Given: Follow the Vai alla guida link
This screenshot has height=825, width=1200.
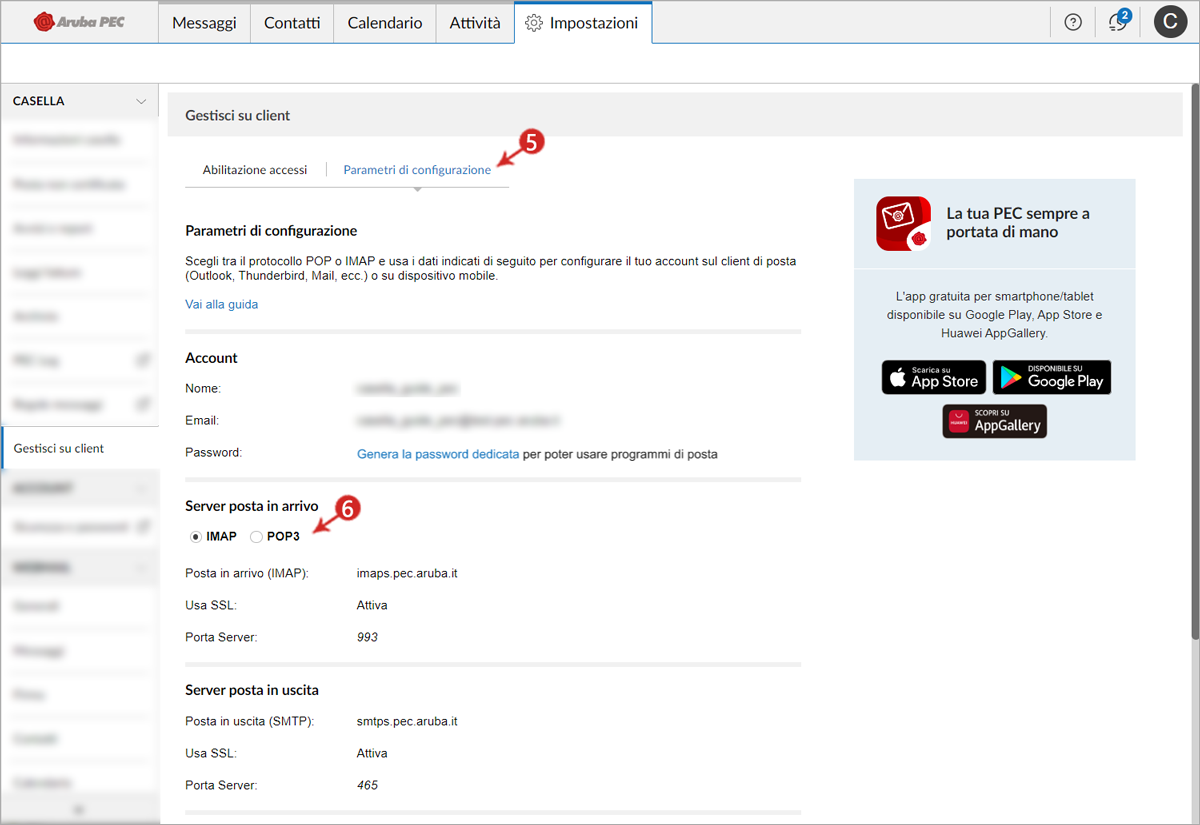Looking at the screenshot, I should [221, 304].
